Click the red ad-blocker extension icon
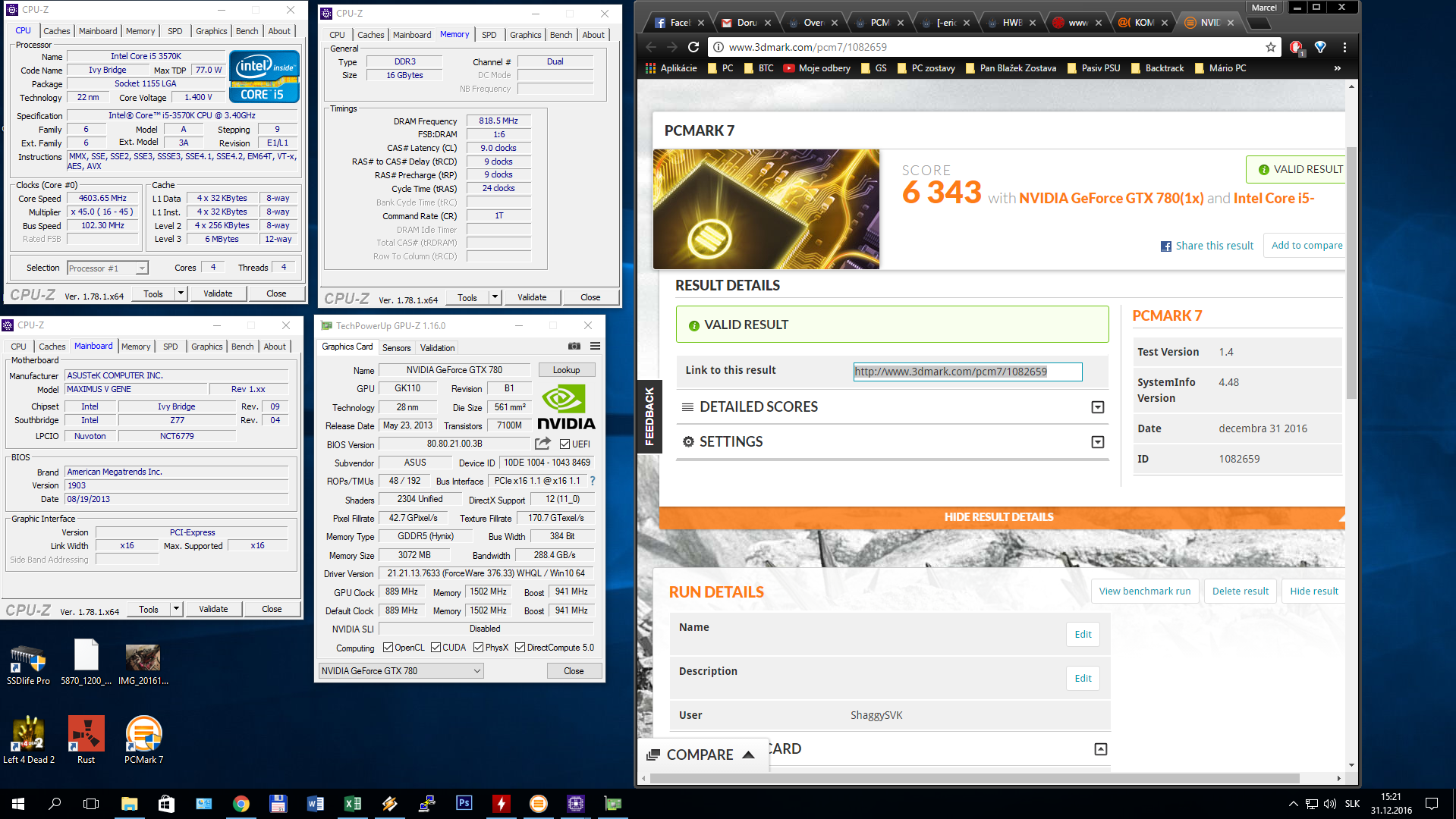This screenshot has width=1456, height=819. coord(1296,47)
